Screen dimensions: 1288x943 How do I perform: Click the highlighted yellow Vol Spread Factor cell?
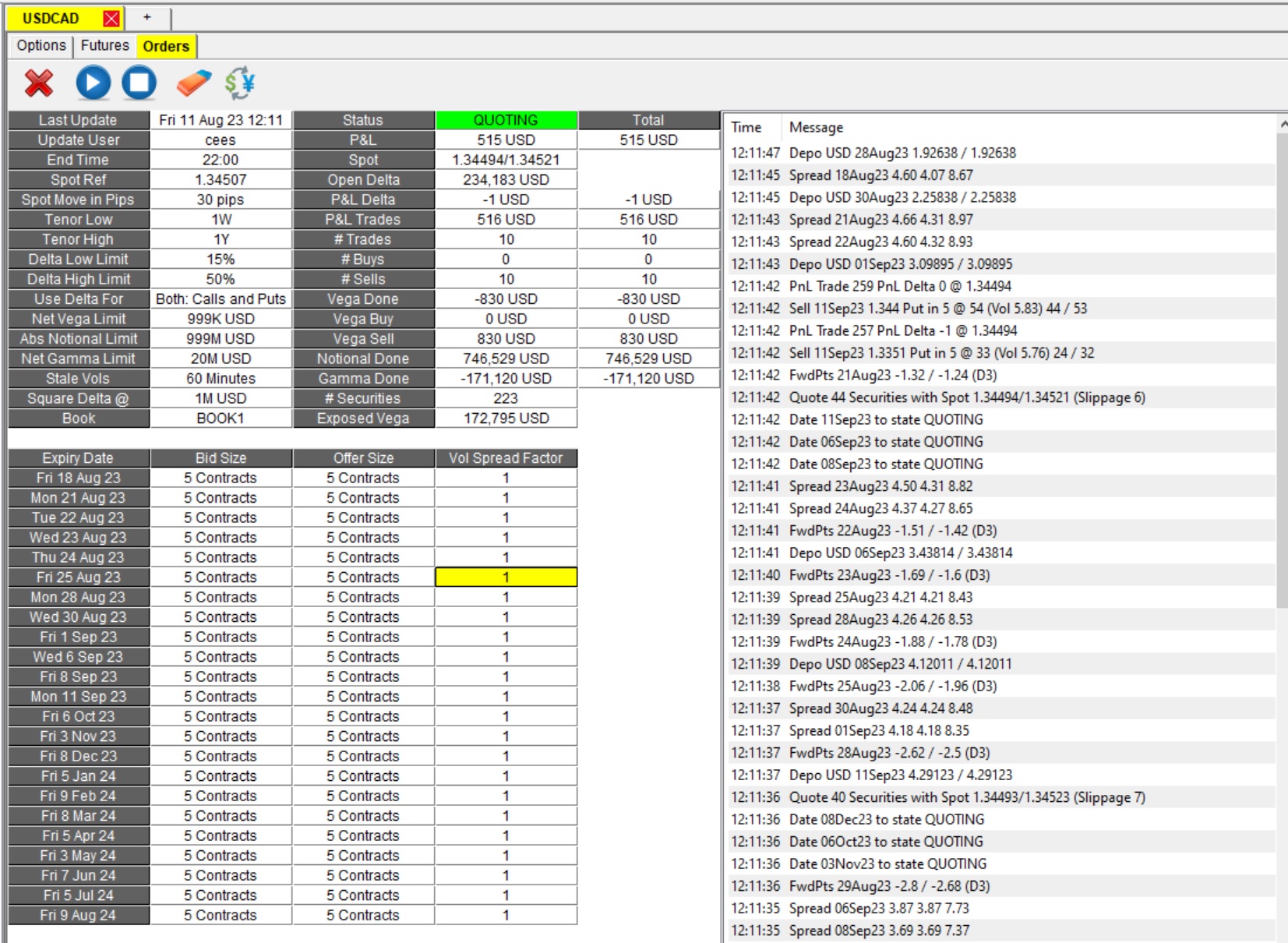point(506,577)
